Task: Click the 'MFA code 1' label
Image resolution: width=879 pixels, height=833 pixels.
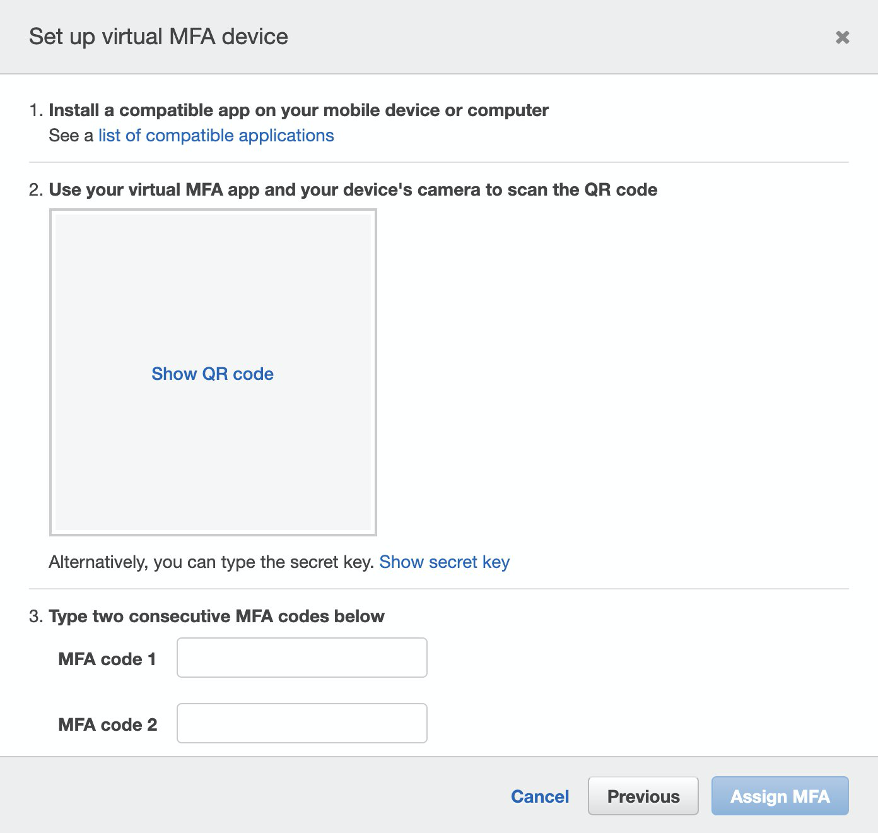Action: tap(107, 659)
